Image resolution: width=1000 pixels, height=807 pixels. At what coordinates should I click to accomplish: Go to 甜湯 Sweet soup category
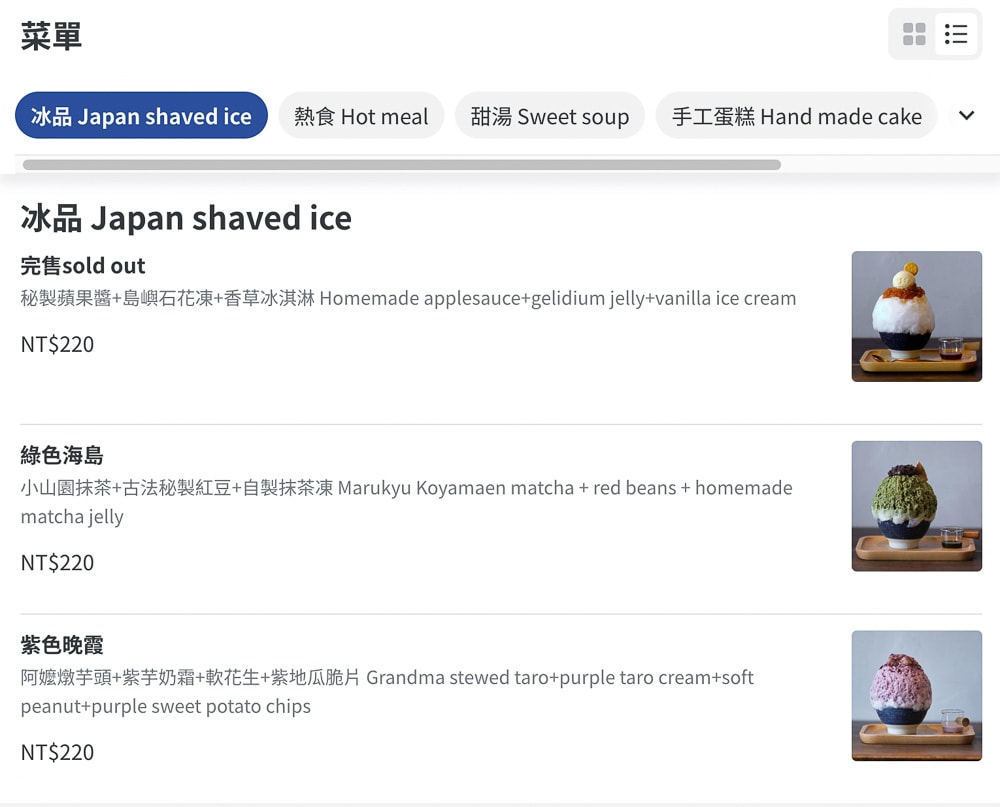tap(549, 116)
